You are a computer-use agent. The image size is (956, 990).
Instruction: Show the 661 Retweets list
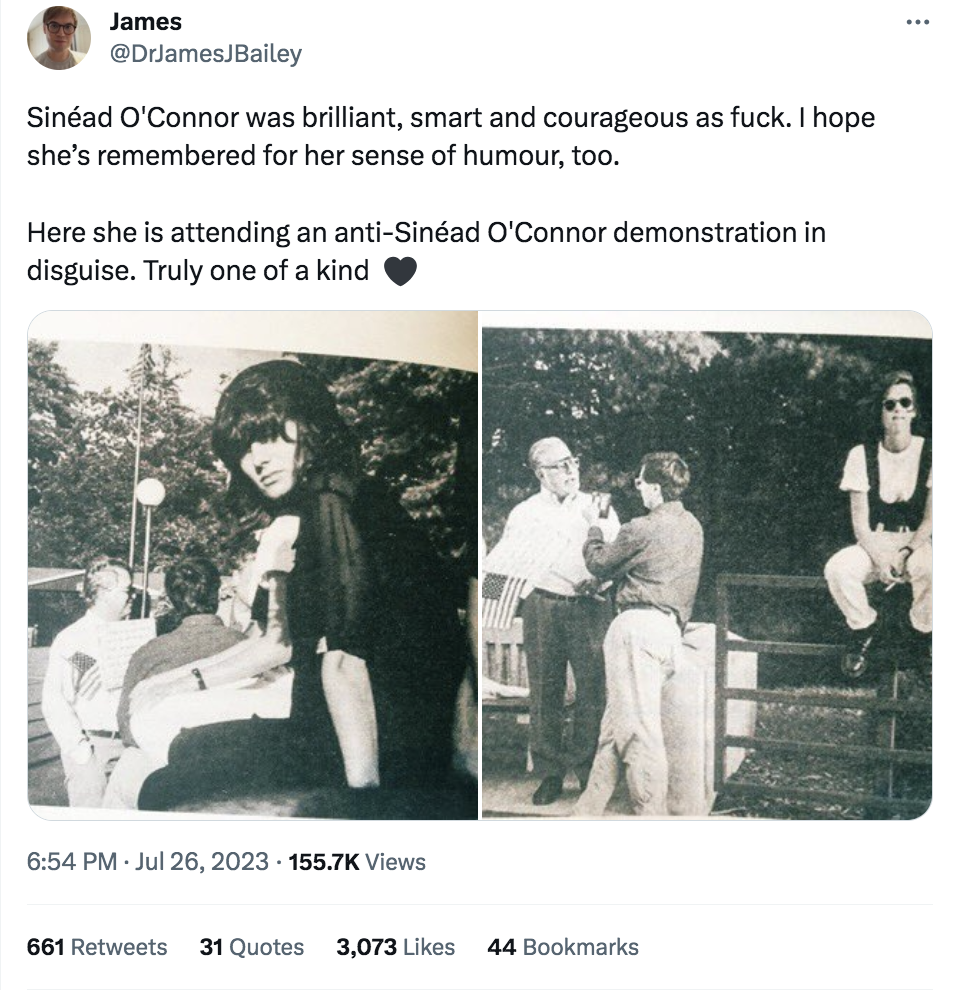coord(97,946)
